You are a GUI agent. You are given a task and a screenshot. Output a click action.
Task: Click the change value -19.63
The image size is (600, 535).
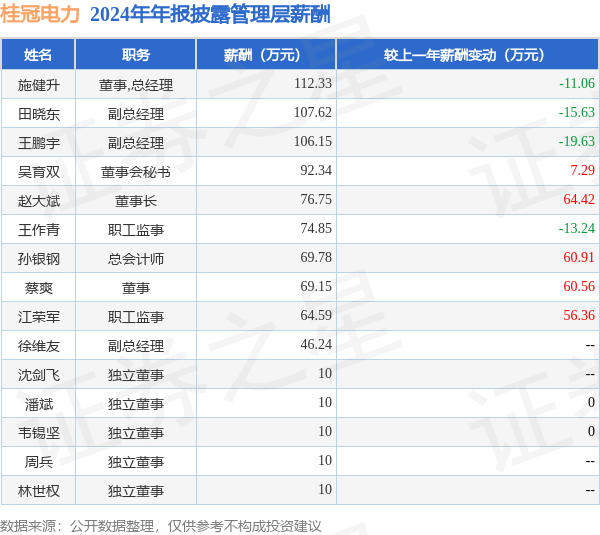click(x=577, y=142)
